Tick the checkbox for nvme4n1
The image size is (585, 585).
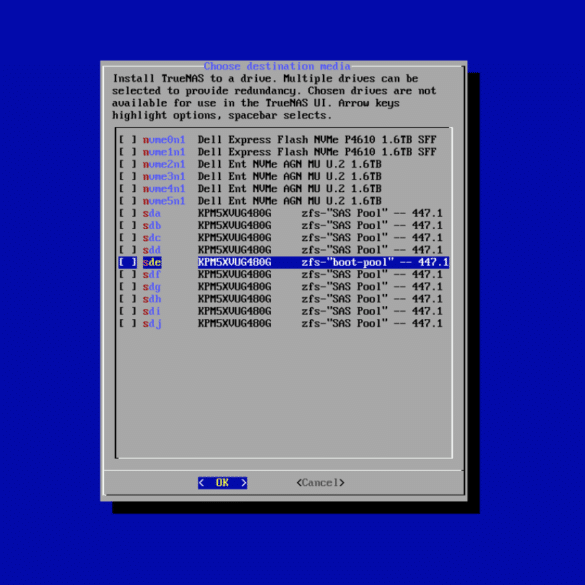pos(128,189)
